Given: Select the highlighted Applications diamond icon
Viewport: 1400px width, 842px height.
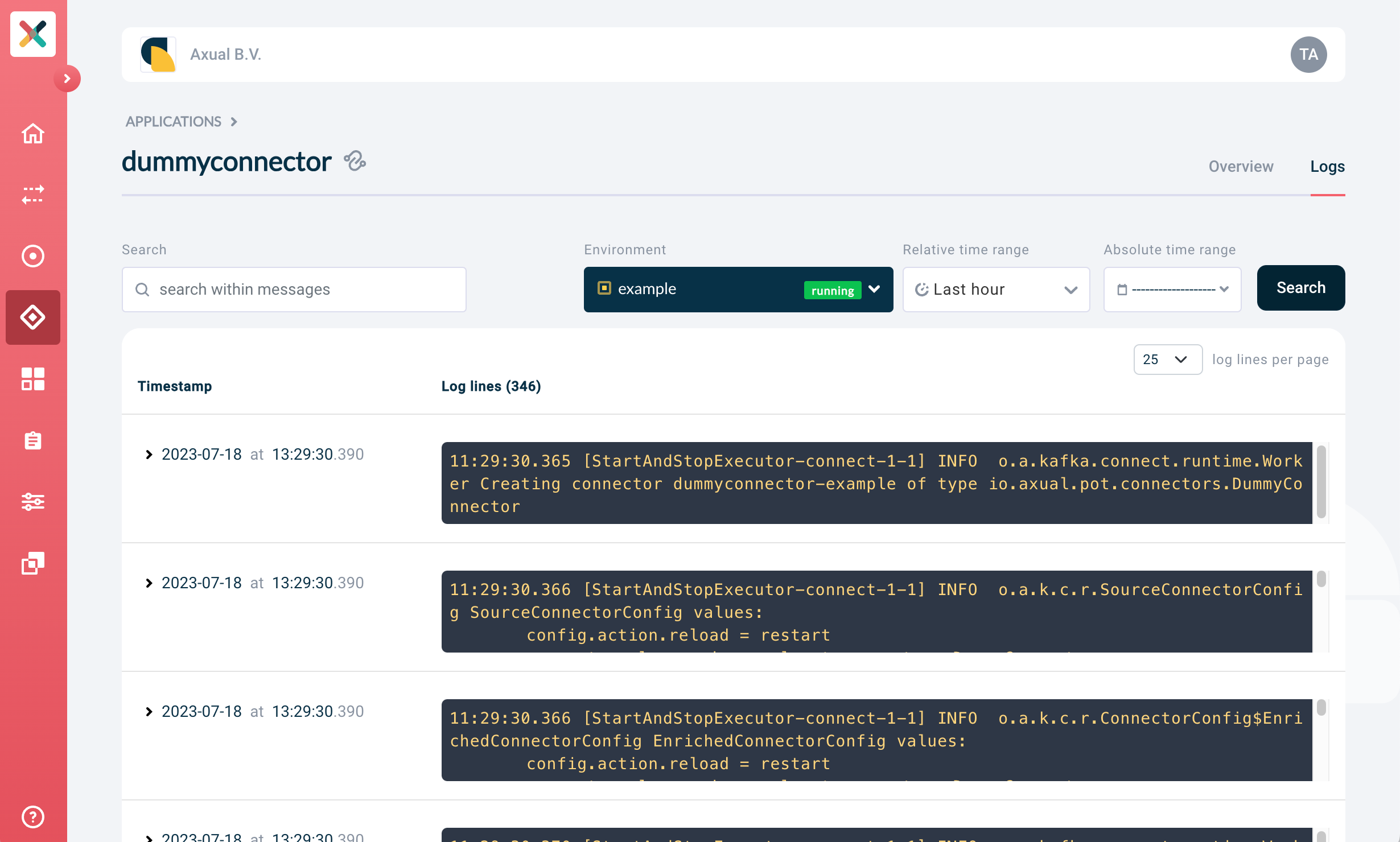Looking at the screenshot, I should point(32,317).
